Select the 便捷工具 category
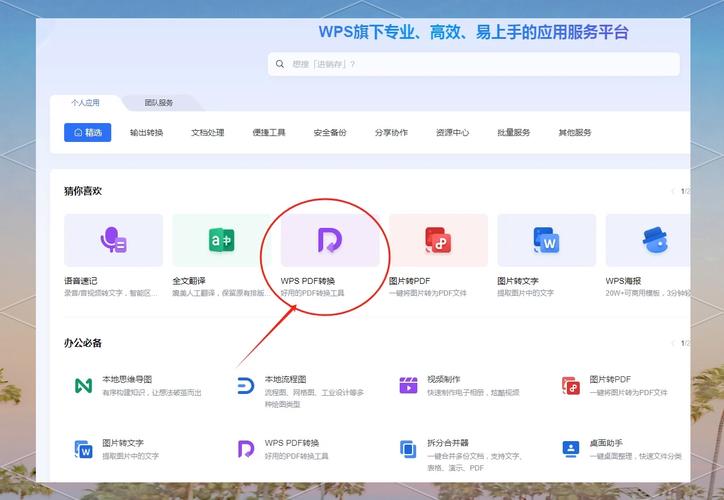The height and width of the screenshot is (500, 724). point(269,133)
